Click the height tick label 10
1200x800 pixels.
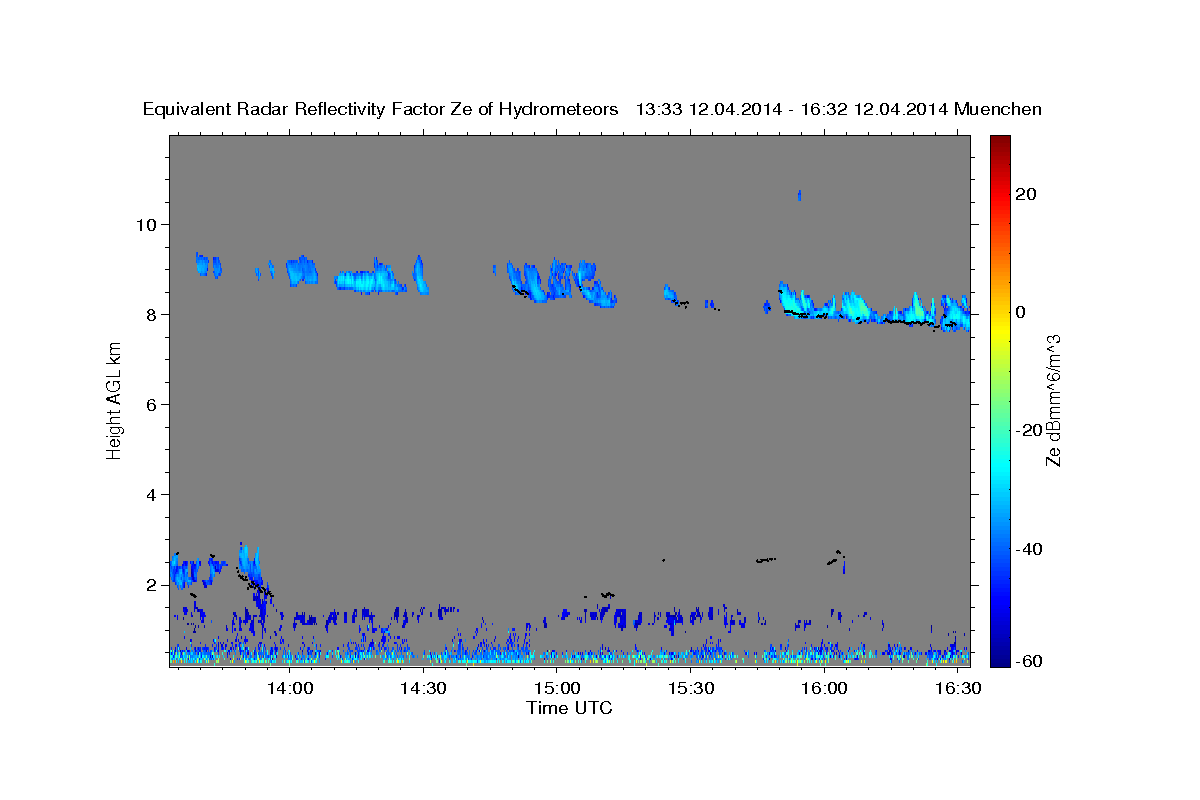(147, 224)
